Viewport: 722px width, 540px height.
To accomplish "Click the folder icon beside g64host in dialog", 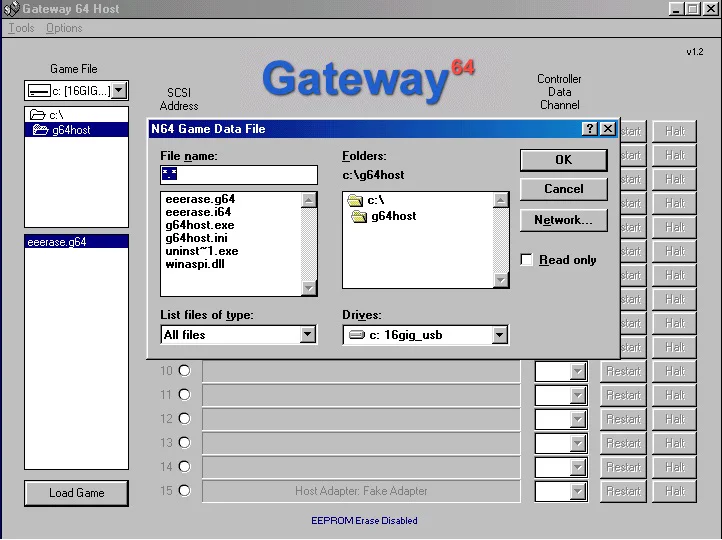I will (359, 216).
